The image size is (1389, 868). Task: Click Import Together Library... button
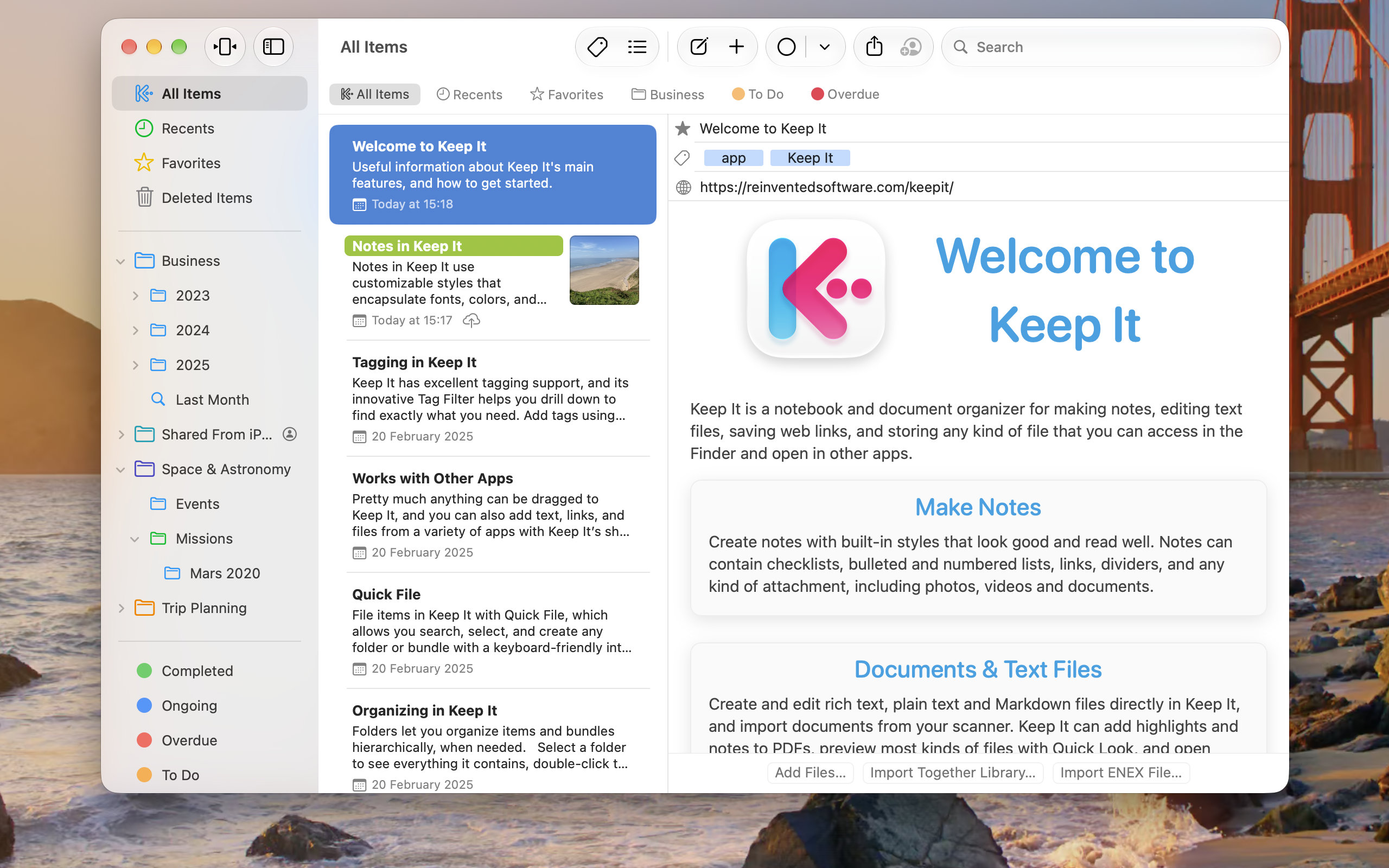click(952, 773)
